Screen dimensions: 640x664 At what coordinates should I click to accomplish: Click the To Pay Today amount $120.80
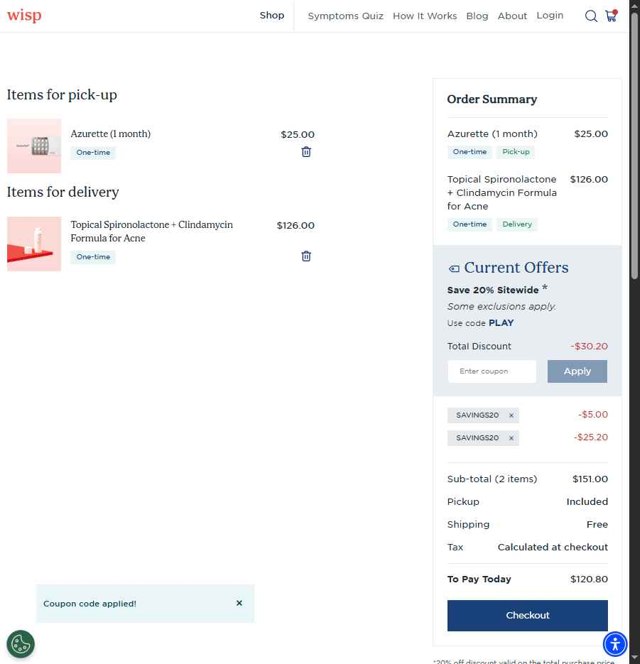point(589,579)
